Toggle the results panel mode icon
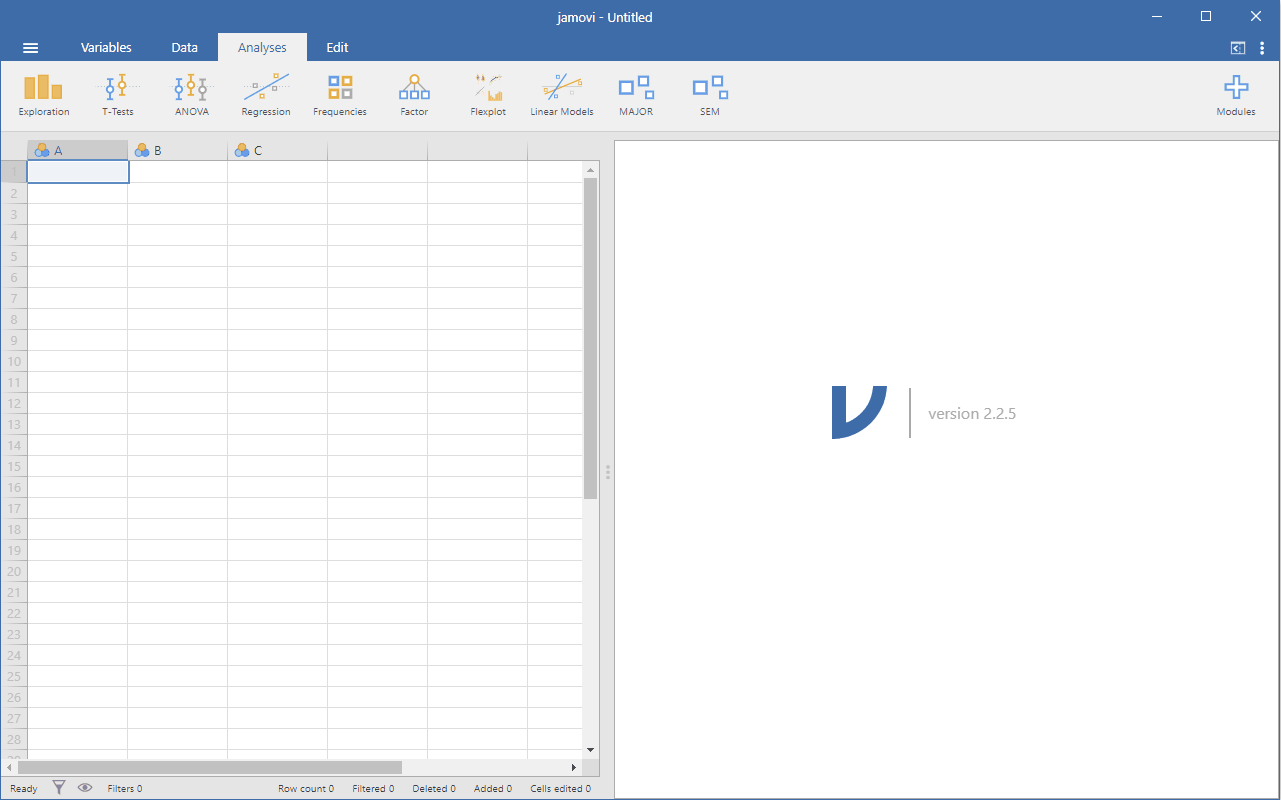1281x800 pixels. 1238,48
